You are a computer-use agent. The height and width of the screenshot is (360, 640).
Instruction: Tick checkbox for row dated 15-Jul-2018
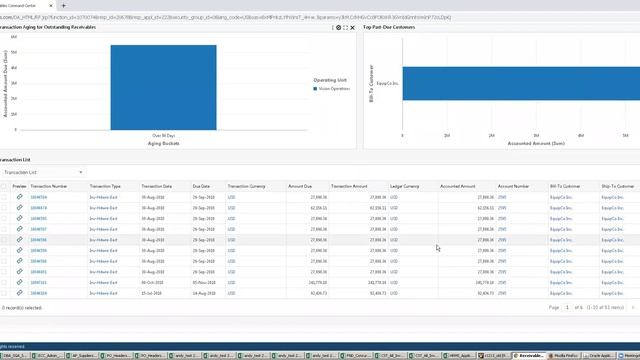coord(4,293)
